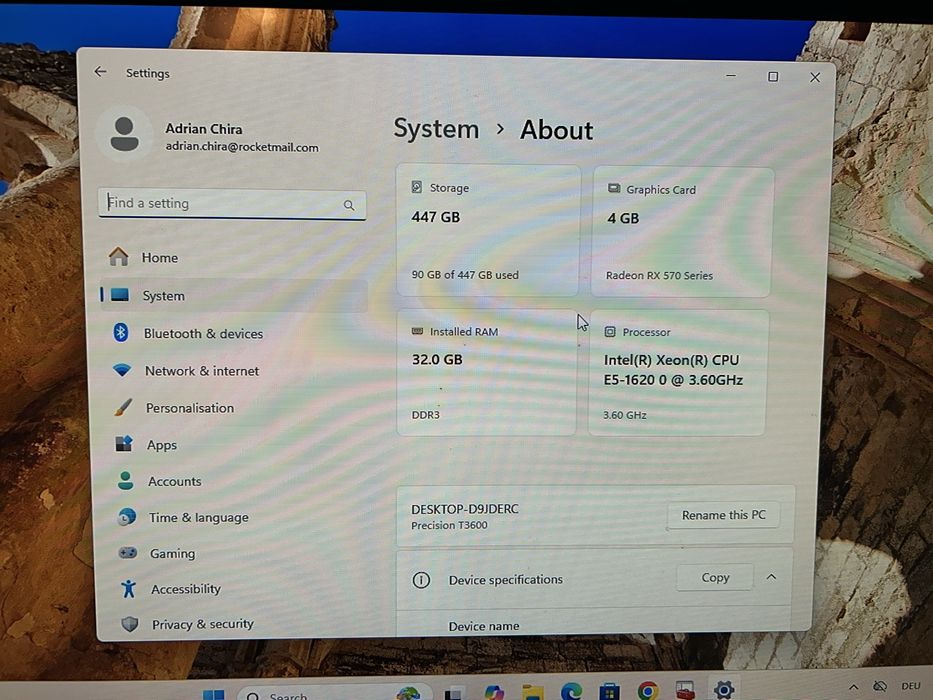933x700 pixels.
Task: Switch DEU keyboard language indicator
Action: (910, 686)
